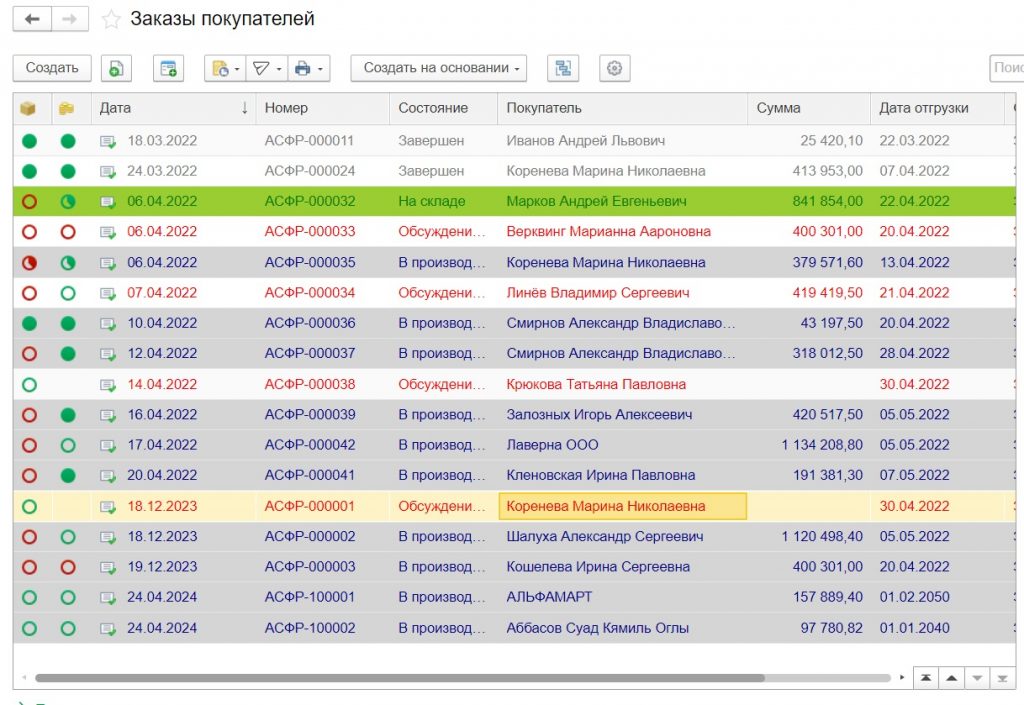
Task: Click the coins icon column header
Action: pyautogui.click(x=67, y=108)
